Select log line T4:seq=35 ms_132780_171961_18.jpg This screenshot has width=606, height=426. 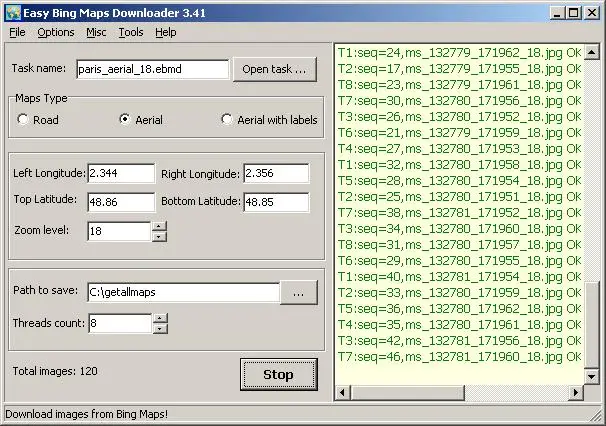(x=460, y=325)
